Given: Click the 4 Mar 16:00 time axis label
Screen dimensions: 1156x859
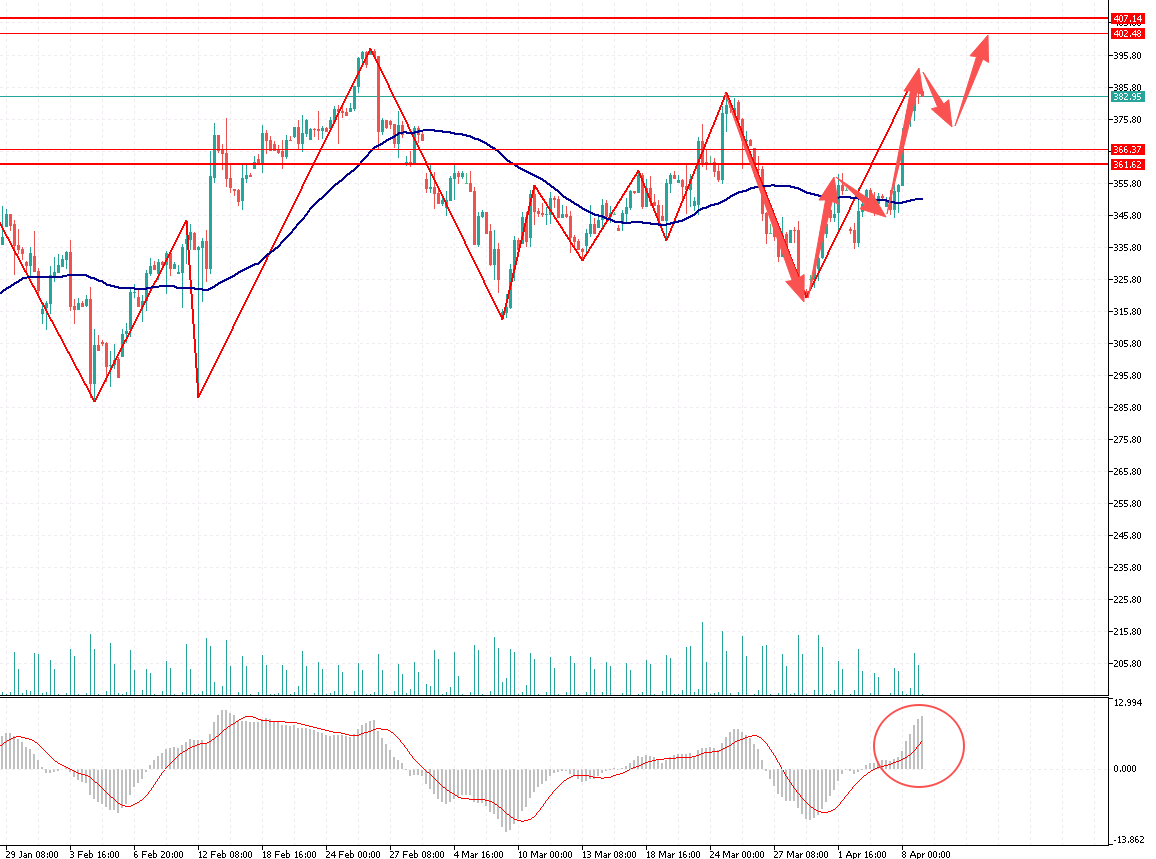Looking at the screenshot, I should click(478, 855).
